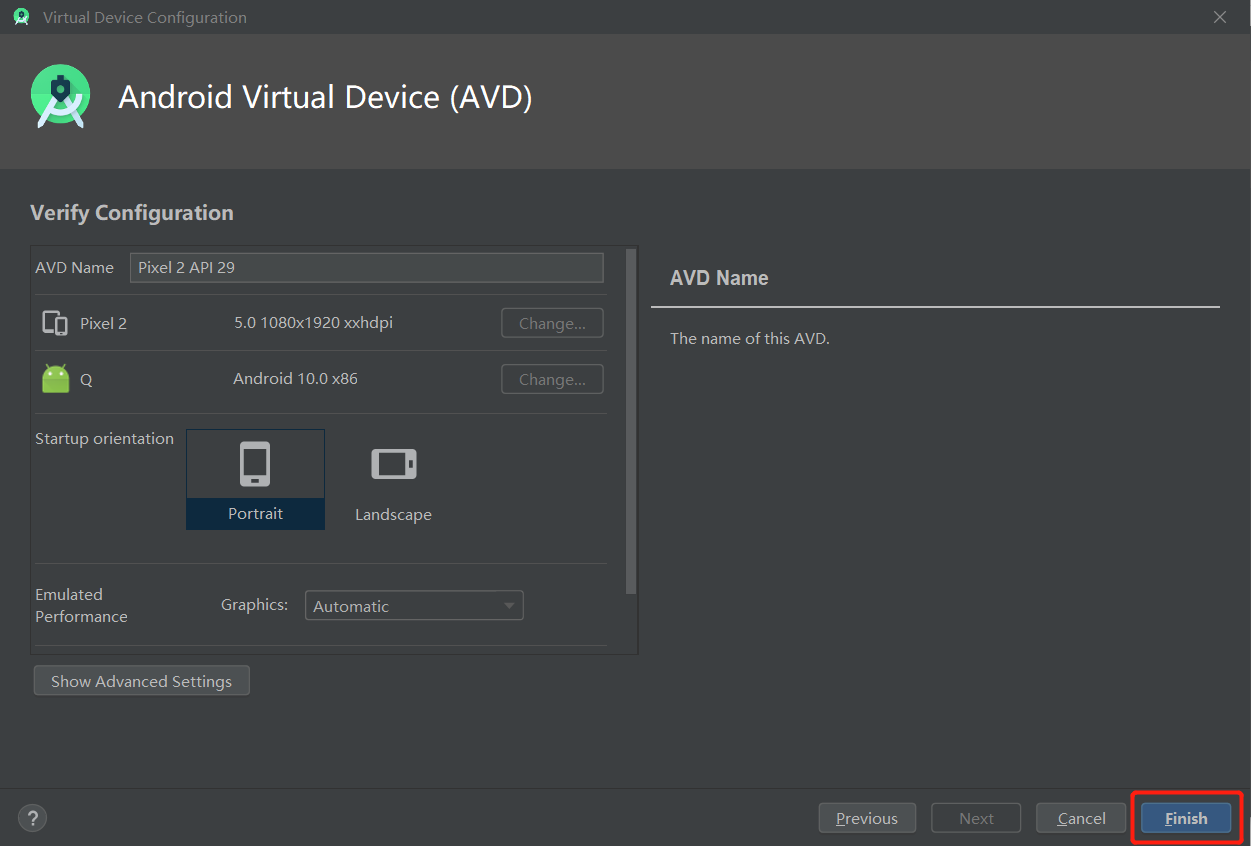The width and height of the screenshot is (1251, 846).
Task: Click the title bar Android Studio icon
Action: click(x=21, y=17)
